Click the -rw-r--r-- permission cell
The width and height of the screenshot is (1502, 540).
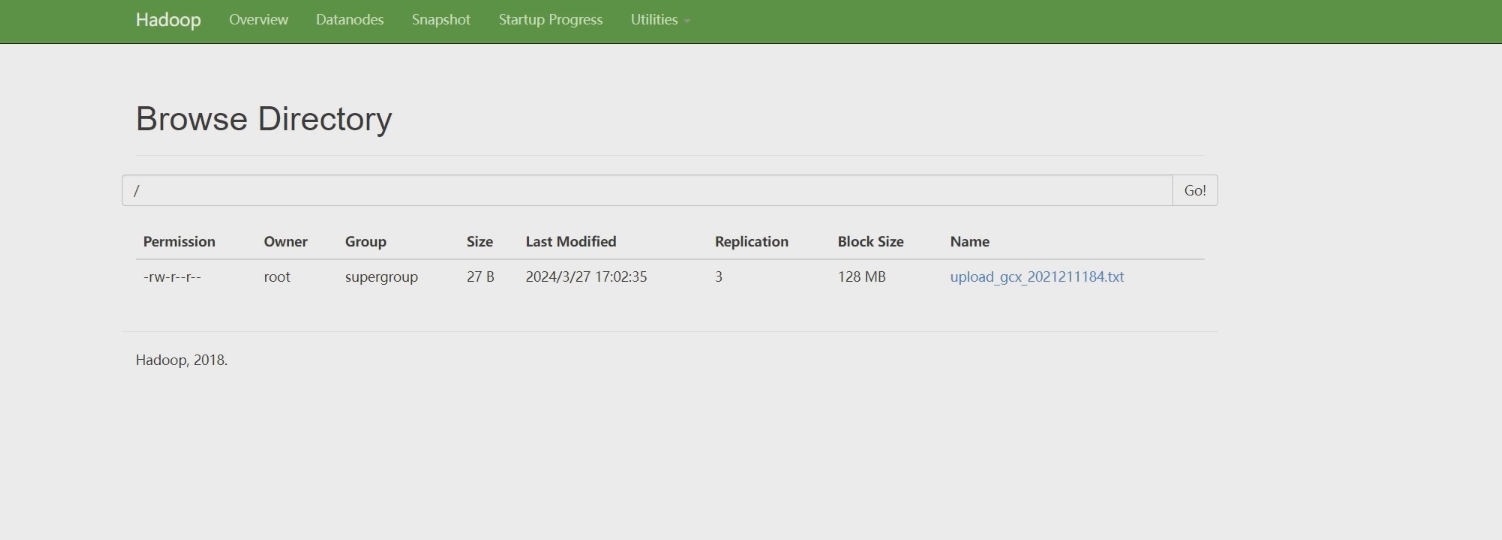pos(172,277)
